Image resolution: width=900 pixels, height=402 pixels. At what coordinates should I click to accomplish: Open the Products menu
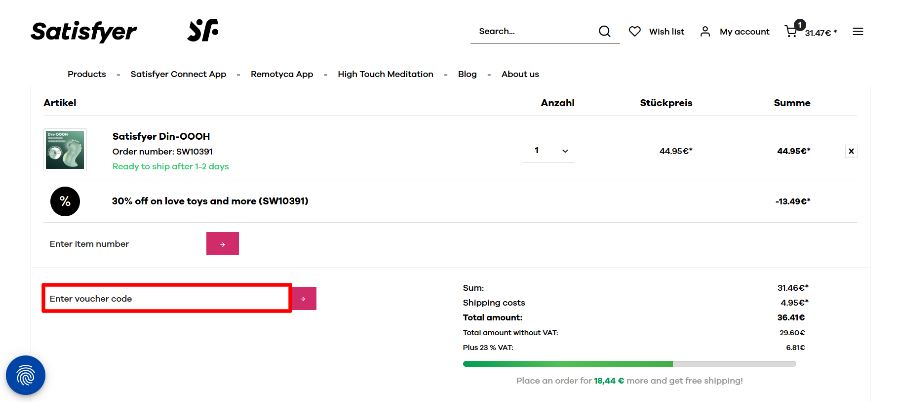pyautogui.click(x=87, y=74)
